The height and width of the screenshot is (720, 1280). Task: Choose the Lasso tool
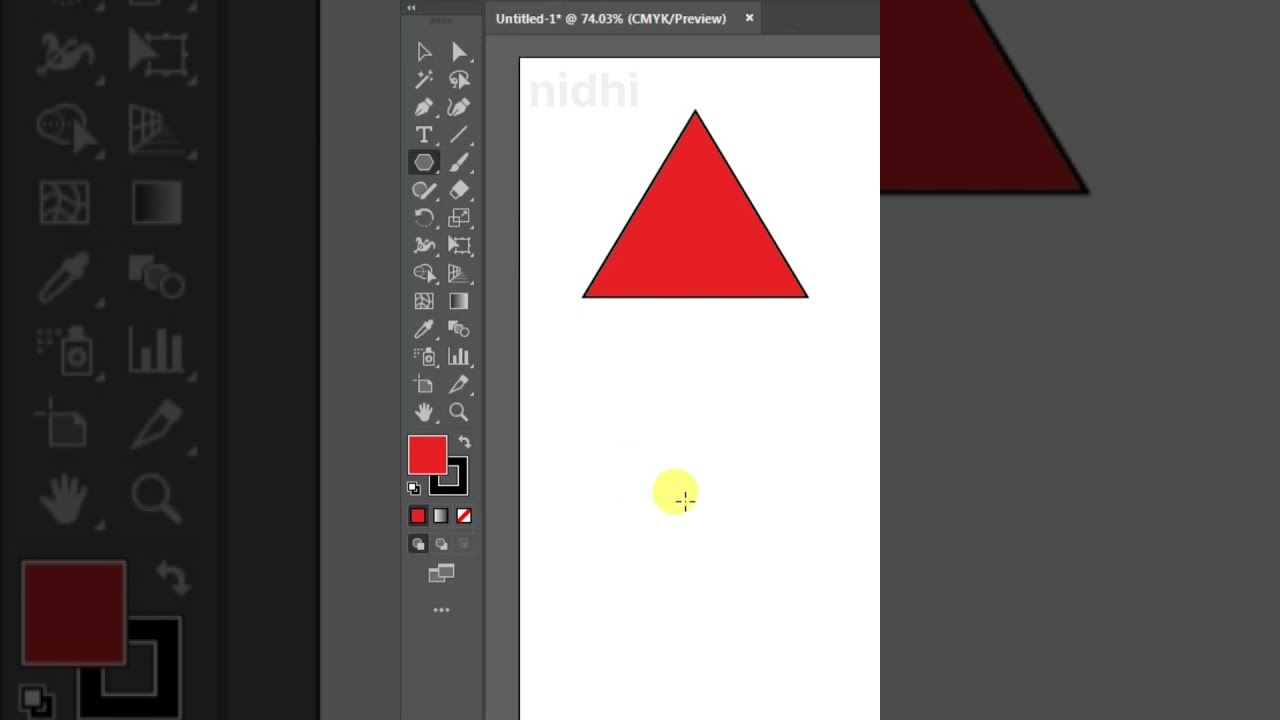[x=459, y=80]
